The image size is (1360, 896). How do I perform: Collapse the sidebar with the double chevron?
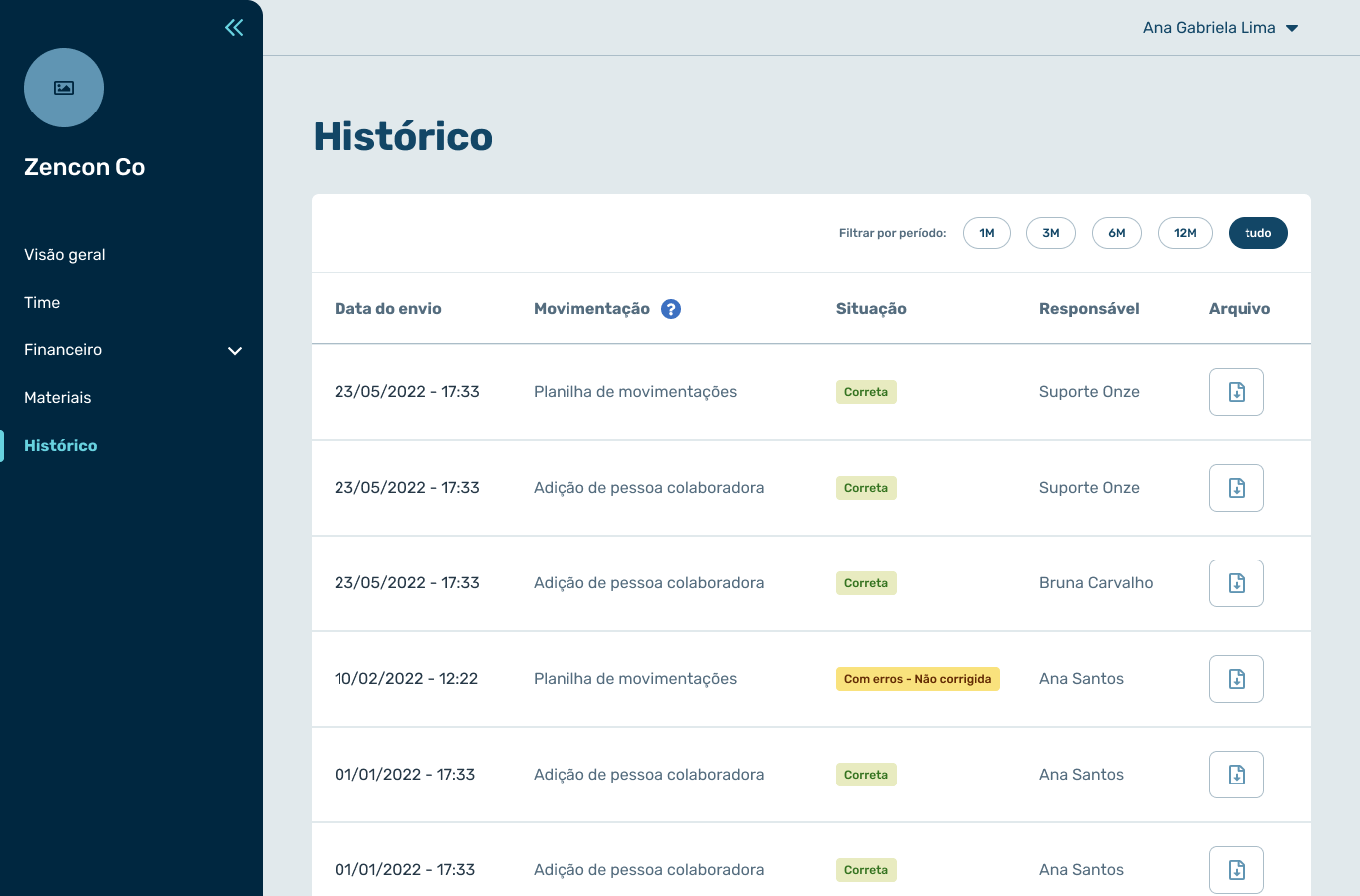pos(233,27)
